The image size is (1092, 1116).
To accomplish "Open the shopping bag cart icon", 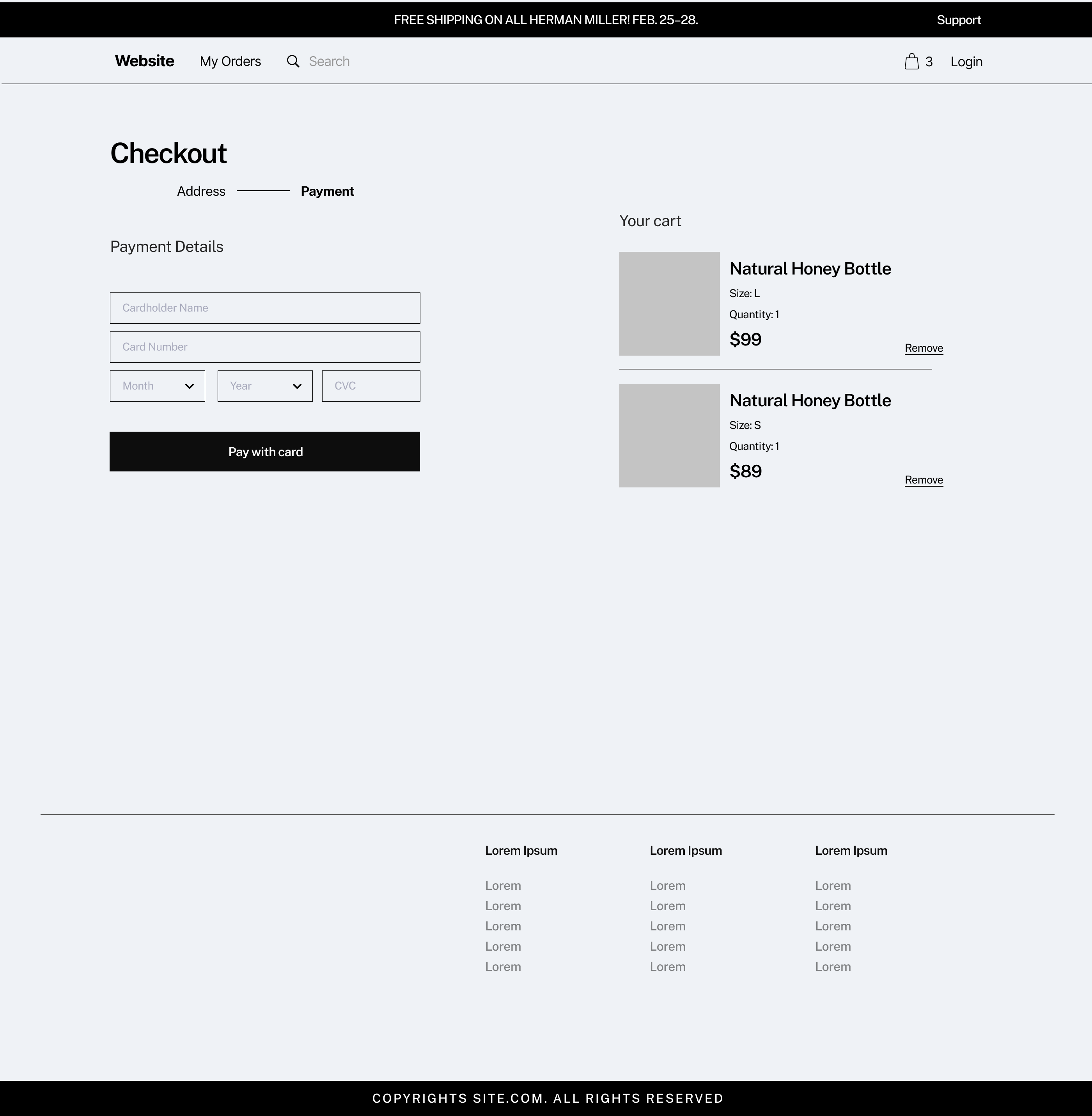I will (x=911, y=61).
